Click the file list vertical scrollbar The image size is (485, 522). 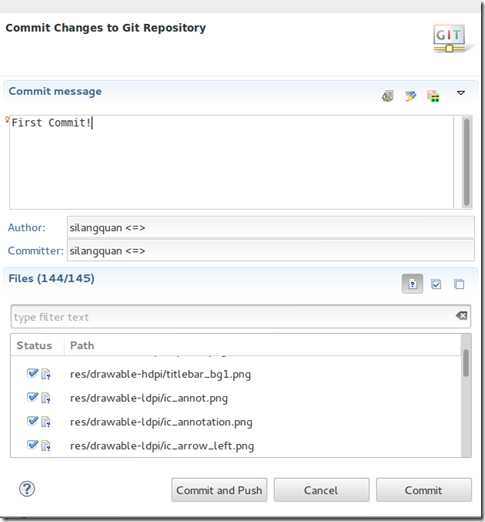pyautogui.click(x=466, y=395)
